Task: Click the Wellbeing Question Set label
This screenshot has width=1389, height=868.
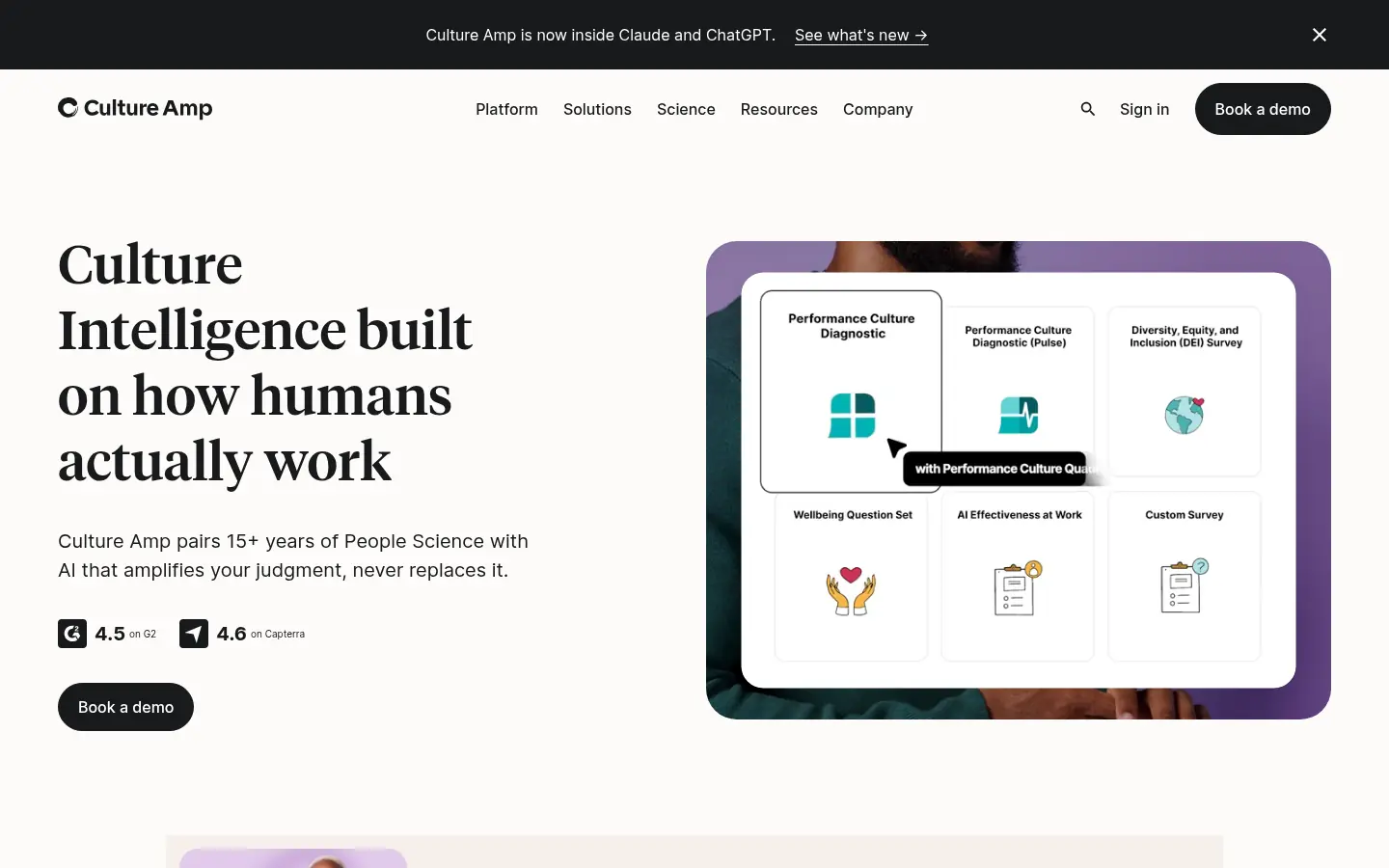Action: click(853, 515)
